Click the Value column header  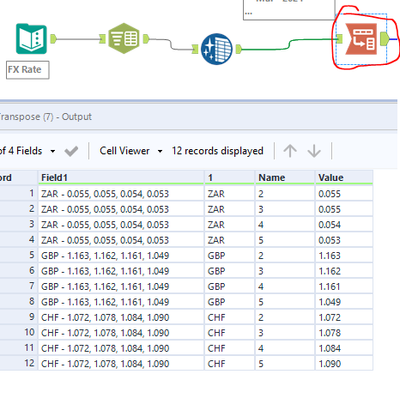point(344,178)
